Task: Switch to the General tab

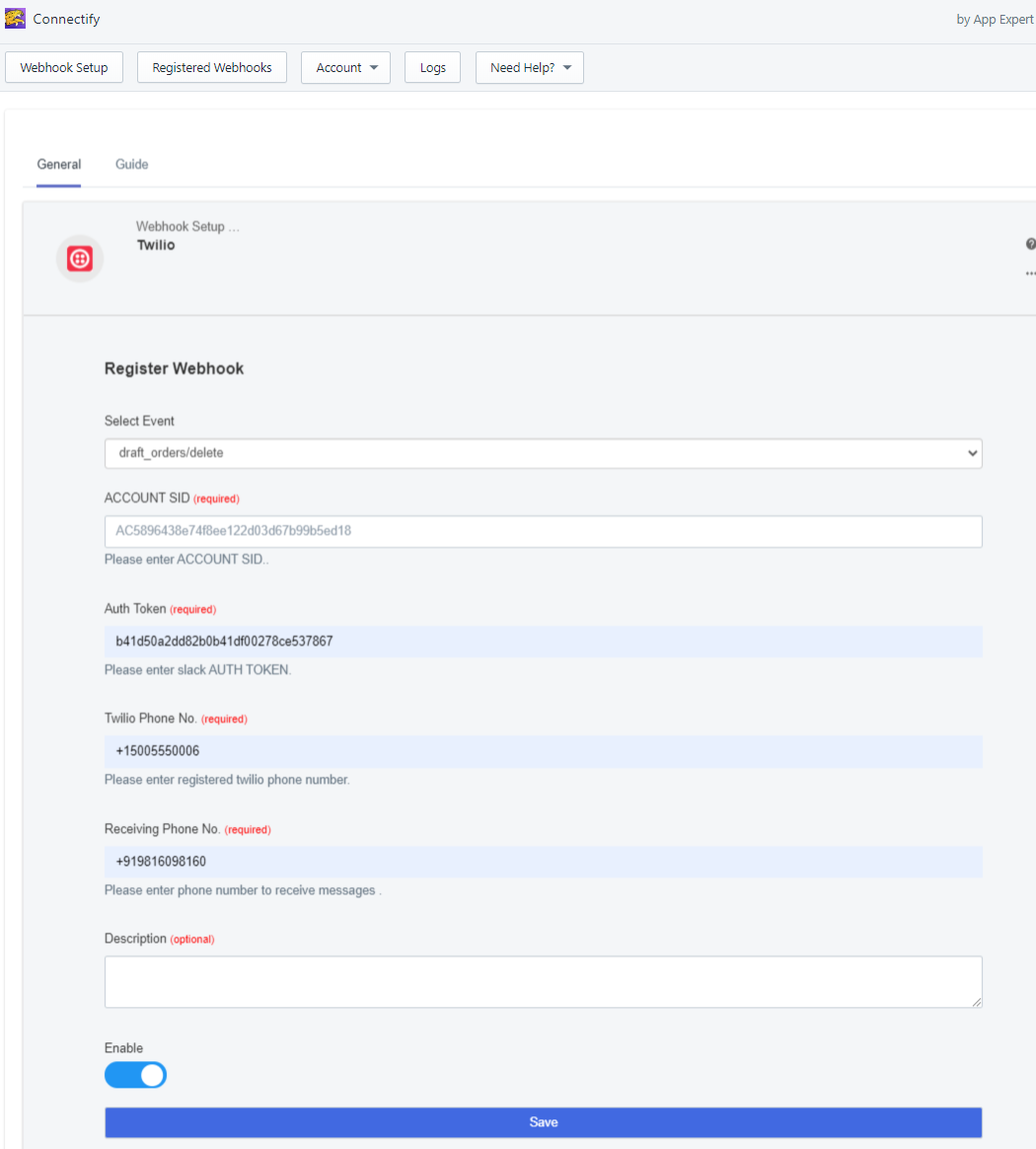Action: 58,164
